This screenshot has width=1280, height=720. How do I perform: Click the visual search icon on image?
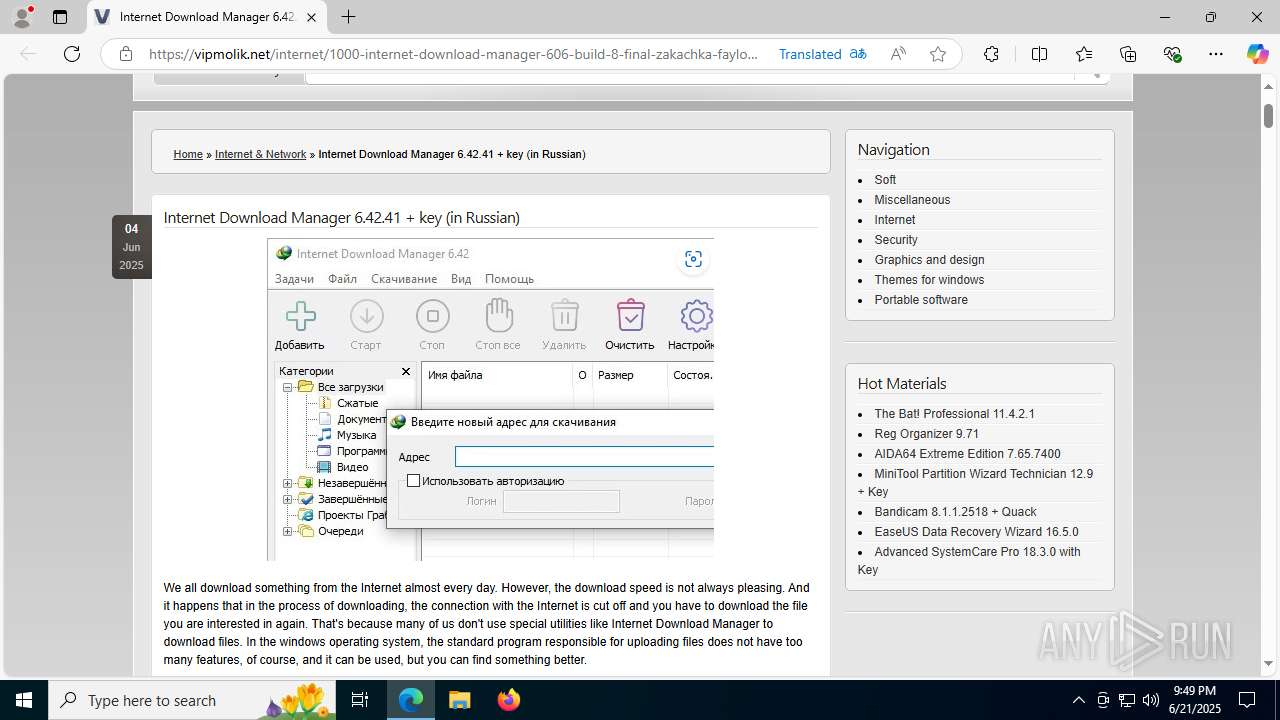(693, 259)
